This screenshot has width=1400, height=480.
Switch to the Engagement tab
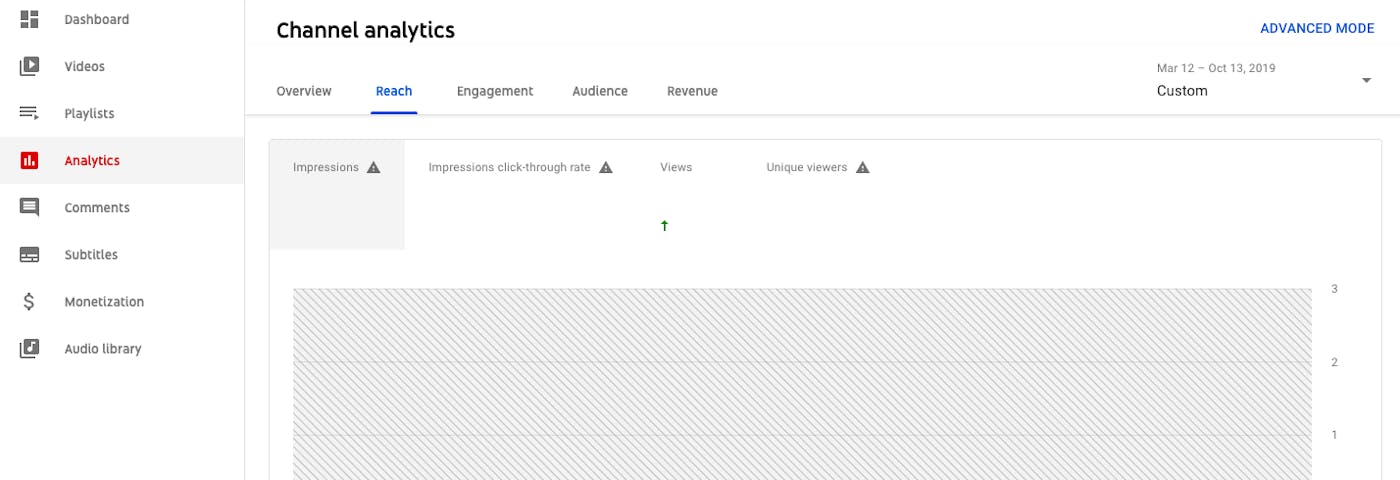(x=495, y=91)
